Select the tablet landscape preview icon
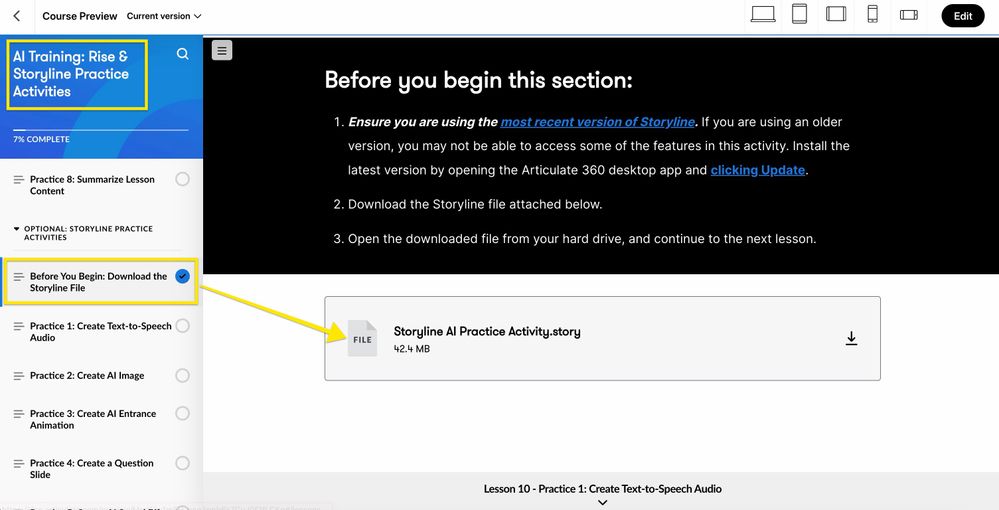999x510 pixels. pos(836,14)
